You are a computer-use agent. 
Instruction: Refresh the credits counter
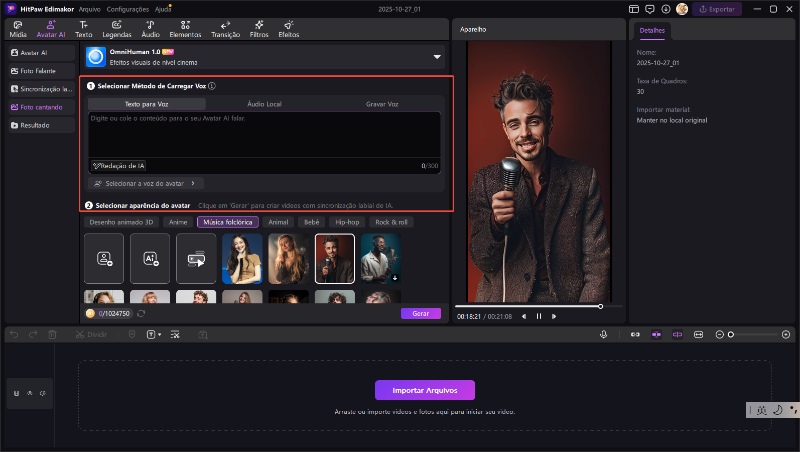pos(141,313)
